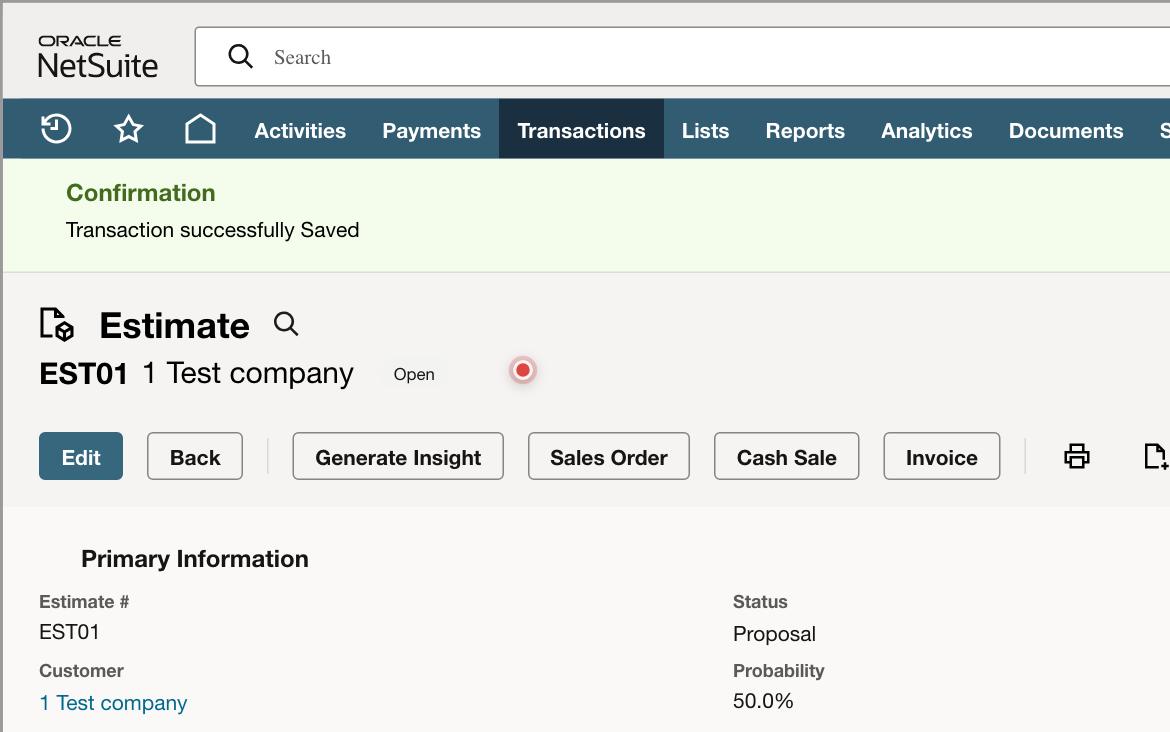Image resolution: width=1170 pixels, height=732 pixels.
Task: Open the 1 Test company customer link
Action: click(113, 703)
